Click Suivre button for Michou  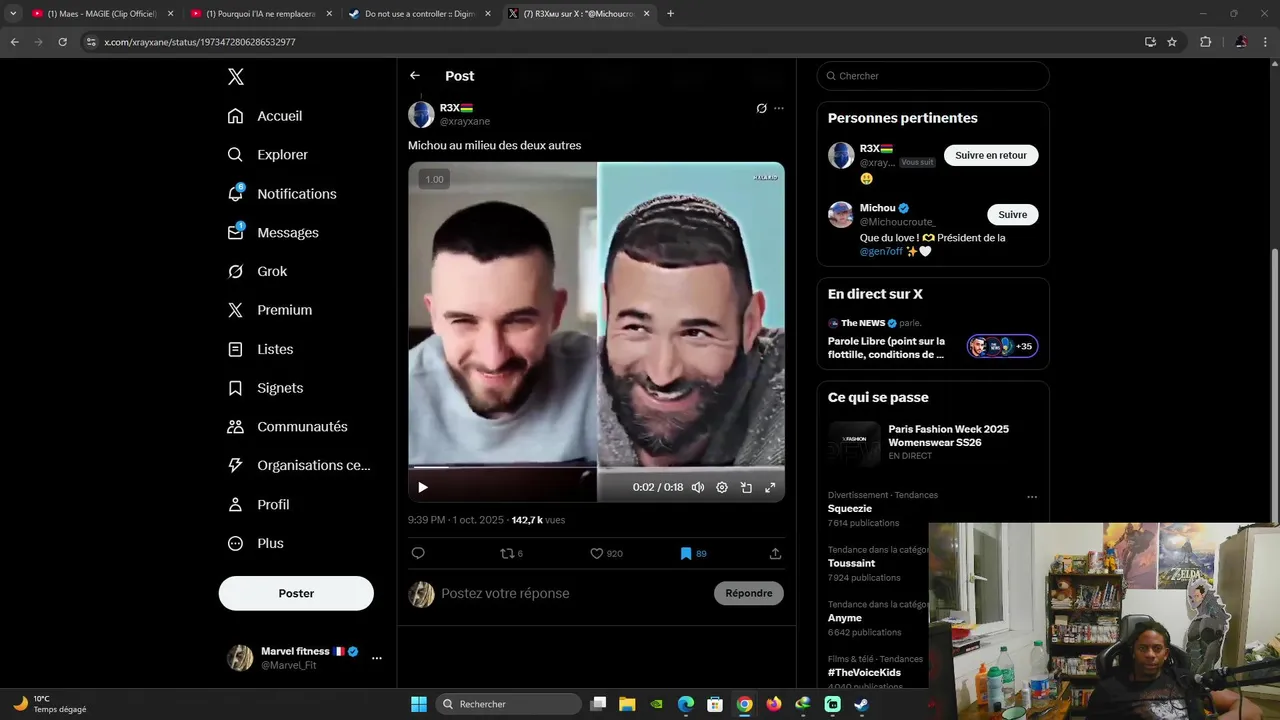point(1012,214)
